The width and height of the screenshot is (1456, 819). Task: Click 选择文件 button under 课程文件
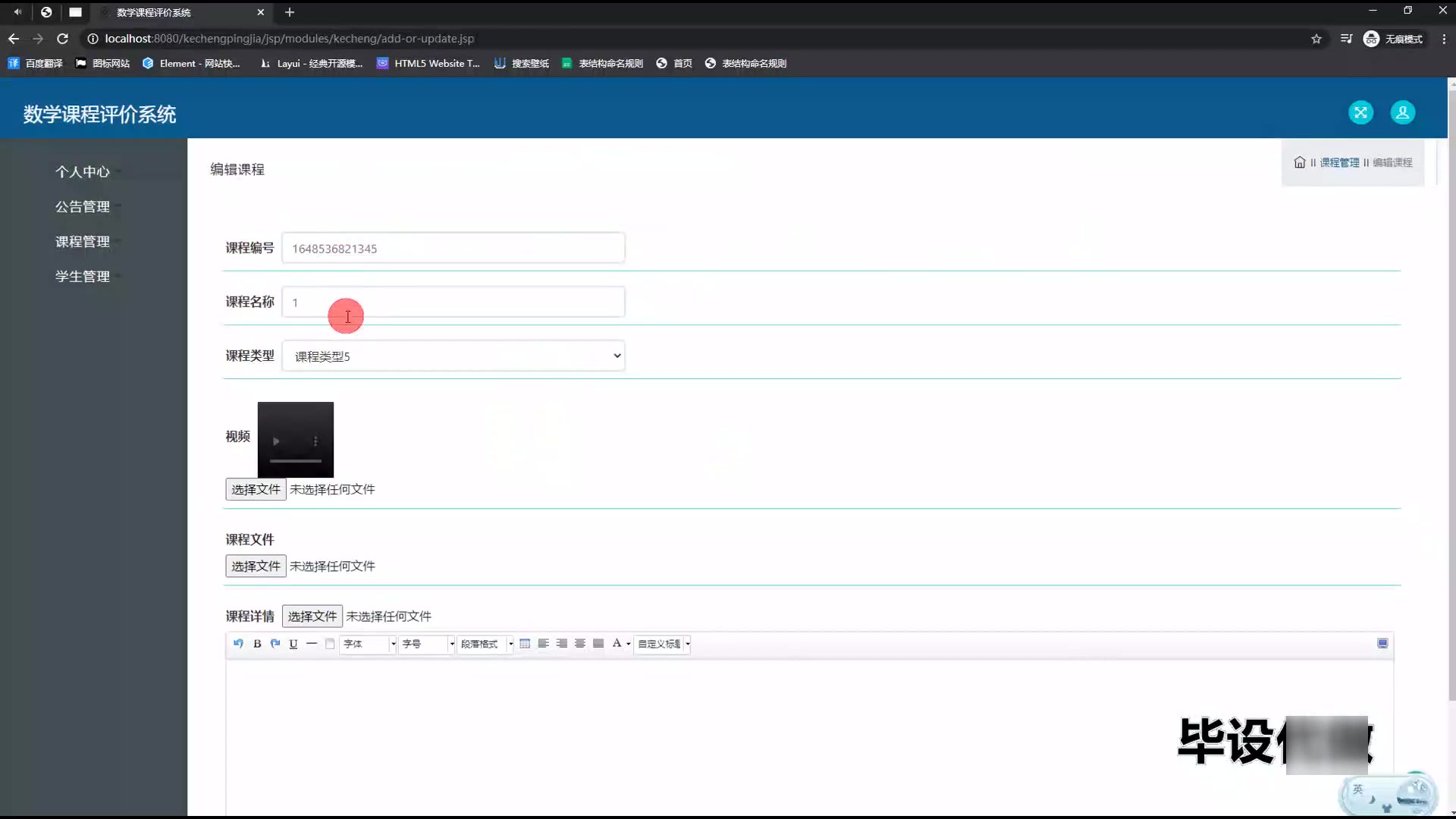pos(256,566)
